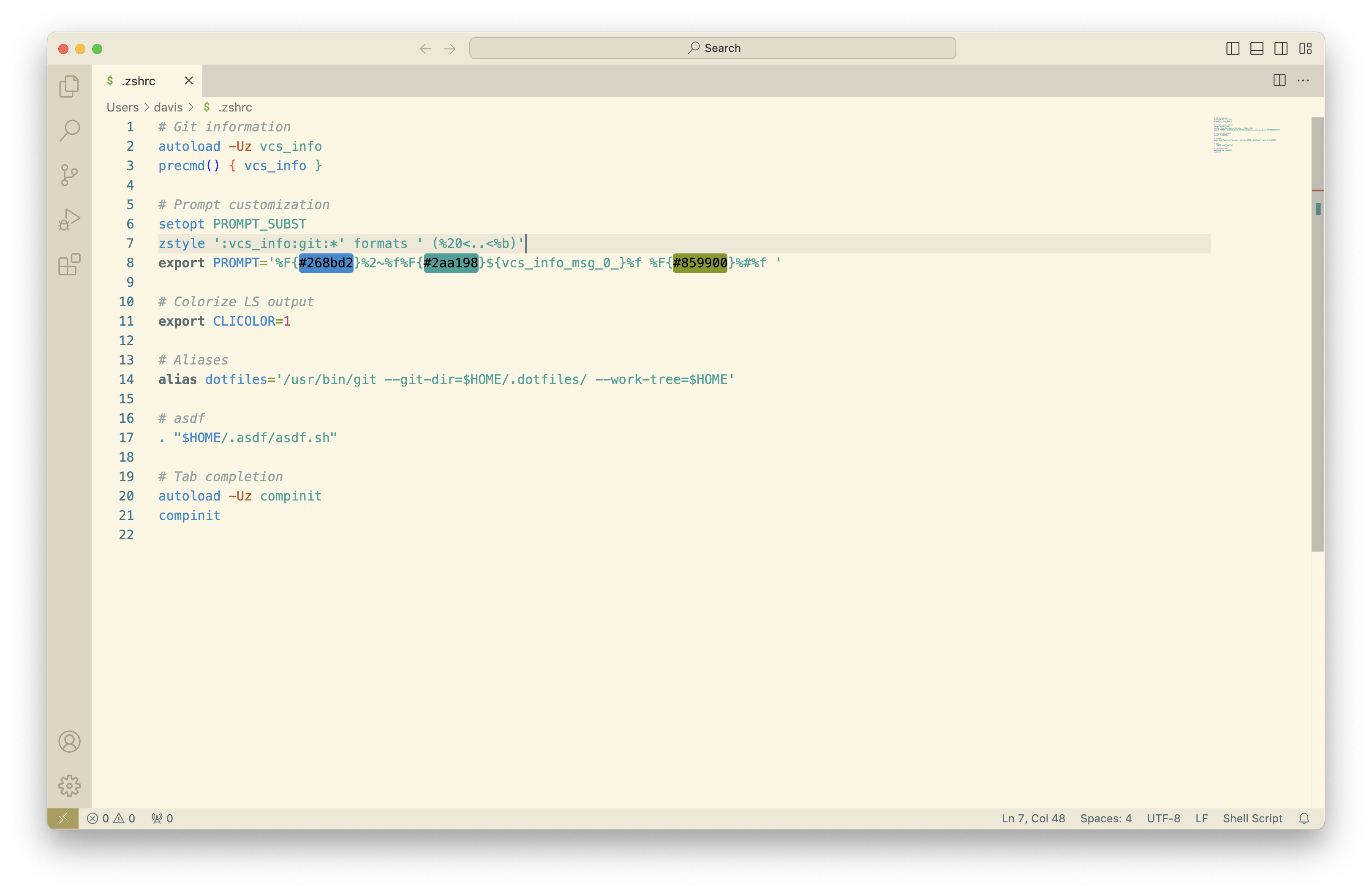Open errors and warnings problems indicator

[111, 818]
